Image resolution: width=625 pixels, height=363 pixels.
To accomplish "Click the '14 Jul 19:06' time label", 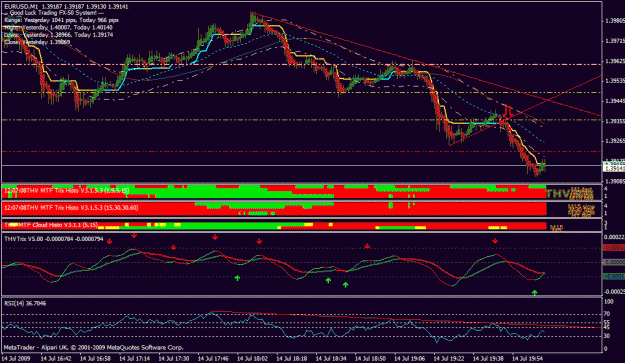I will click(410, 358).
